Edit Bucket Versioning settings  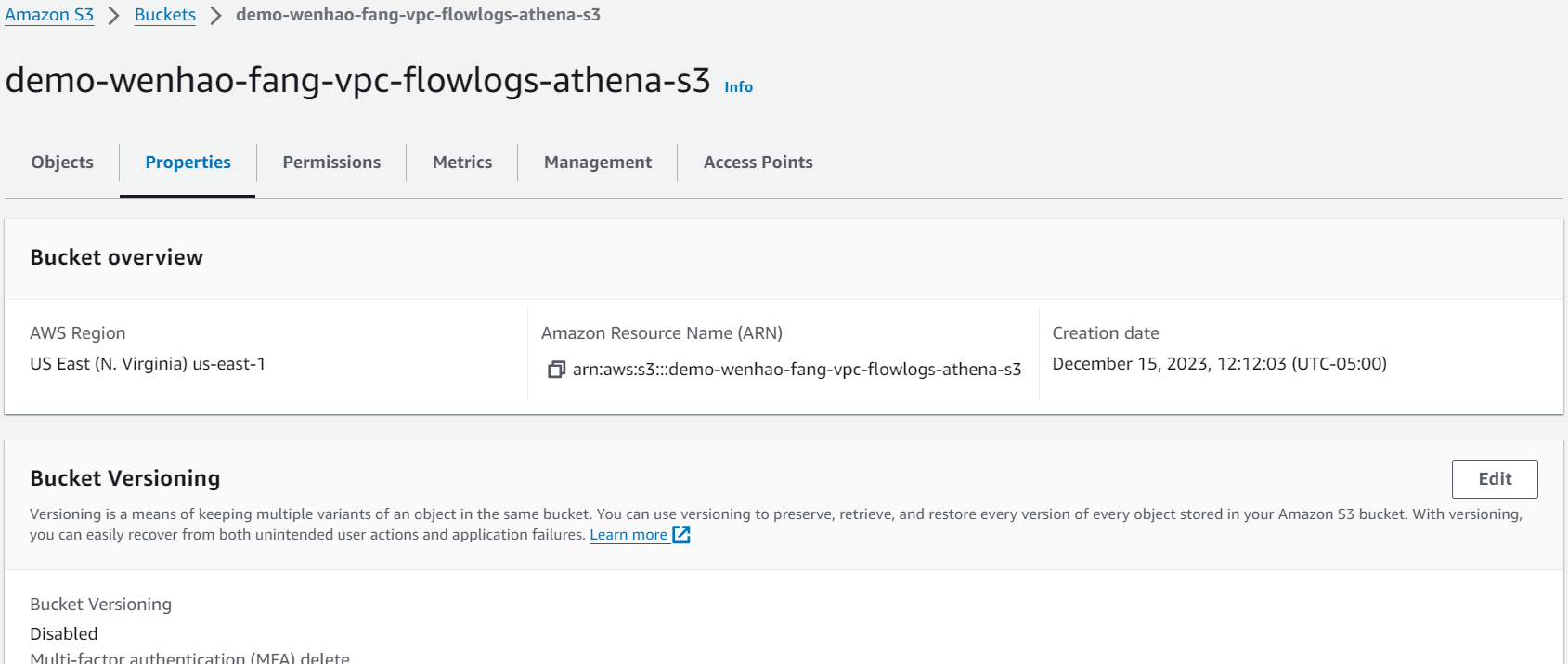coord(1495,479)
